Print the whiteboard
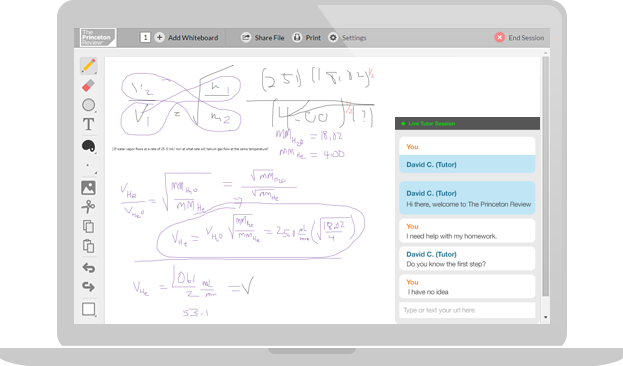The height and width of the screenshot is (366, 623). tap(307, 38)
